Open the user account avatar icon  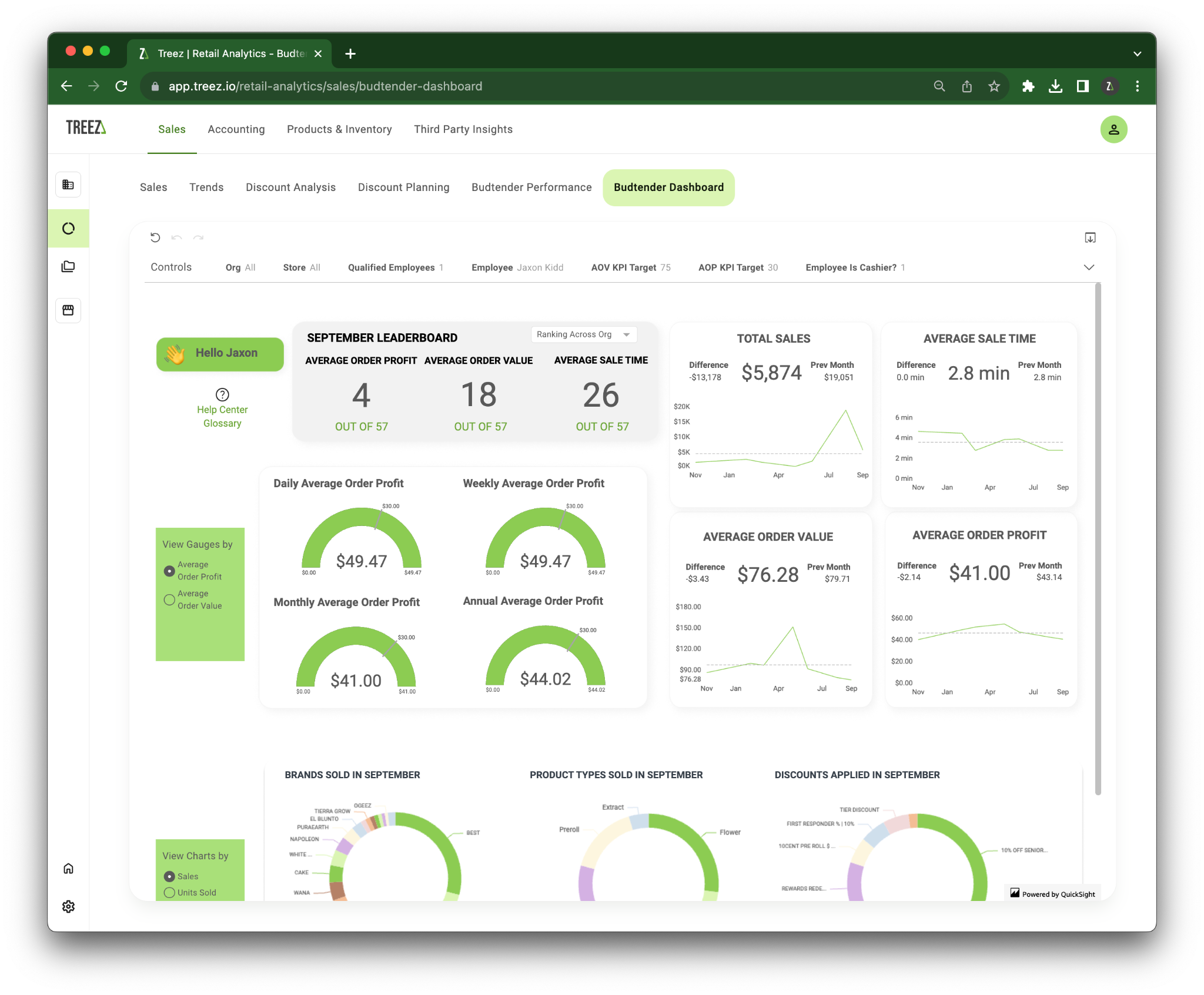click(1113, 129)
